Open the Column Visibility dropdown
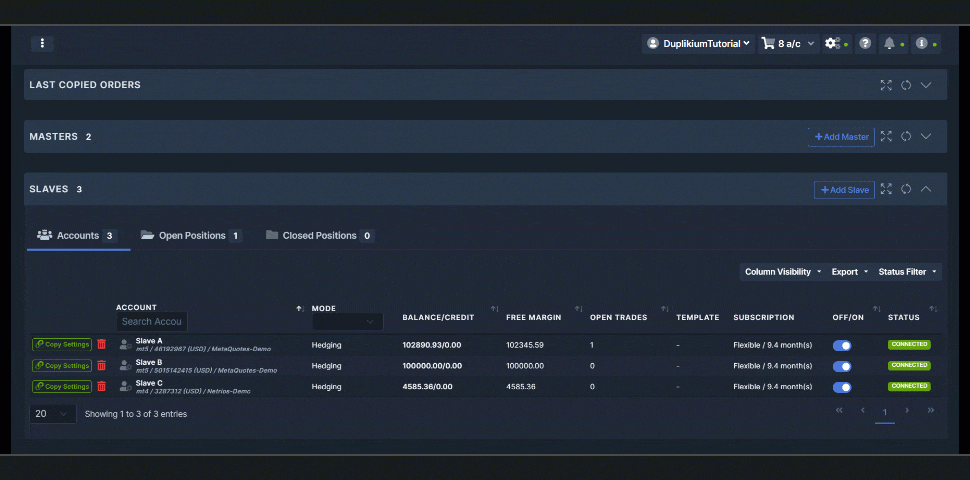 782,271
